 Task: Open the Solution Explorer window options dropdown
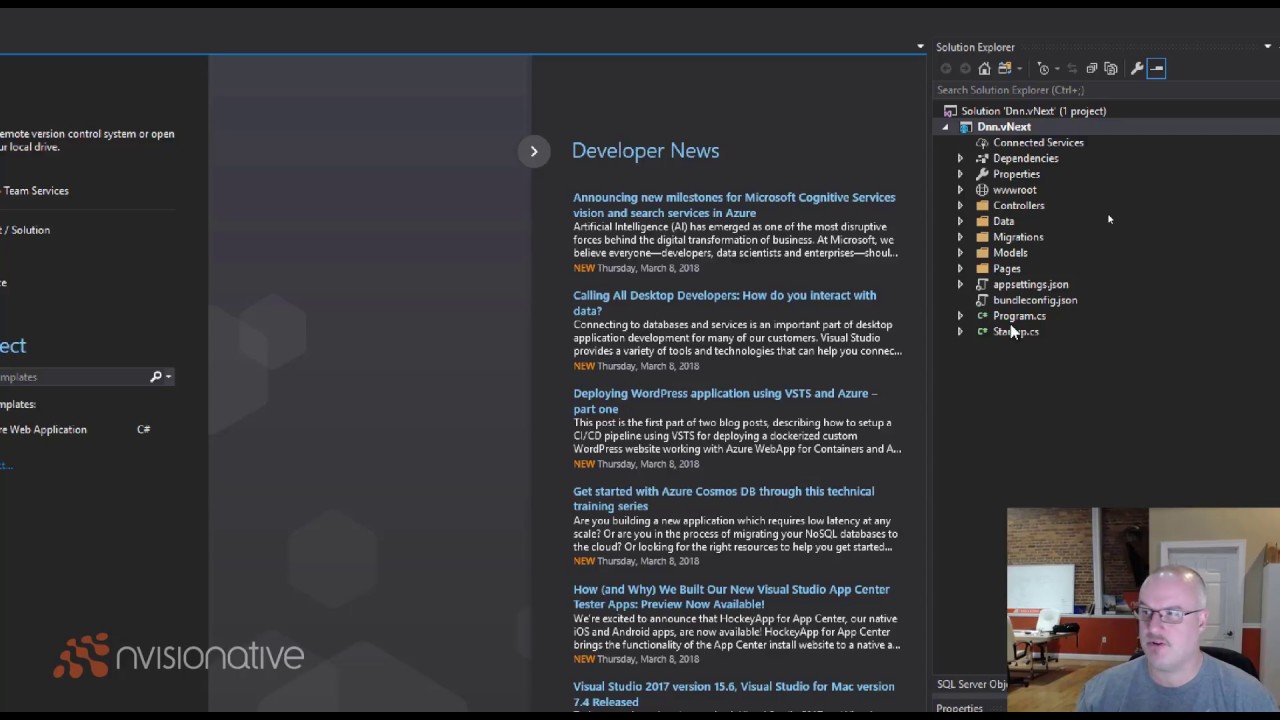pos(1267,47)
